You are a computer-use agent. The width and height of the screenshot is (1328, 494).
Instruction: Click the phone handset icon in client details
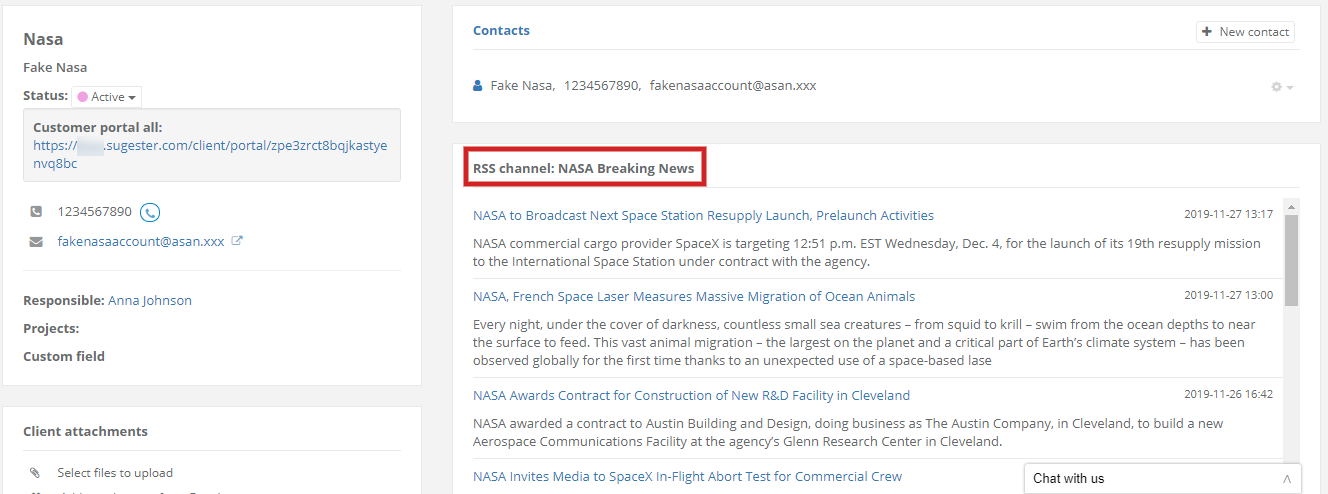click(36, 212)
